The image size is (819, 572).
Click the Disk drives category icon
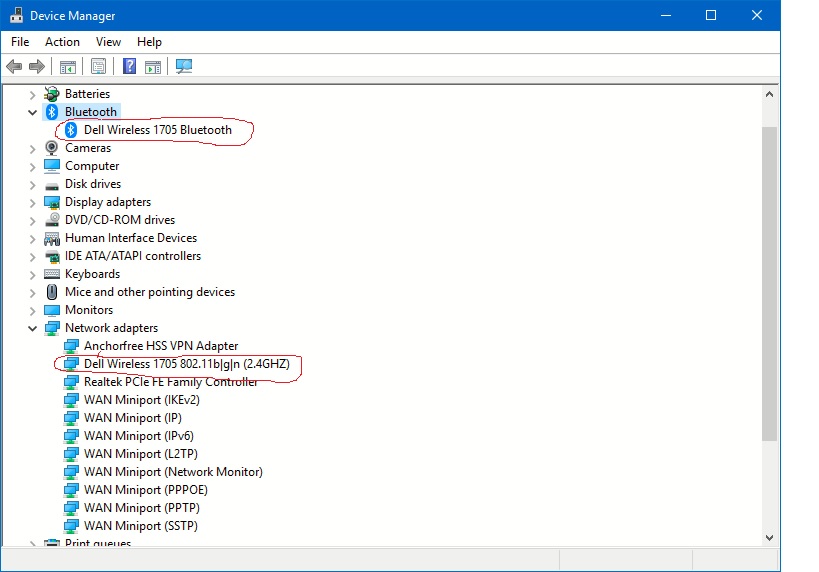pyautogui.click(x=52, y=185)
